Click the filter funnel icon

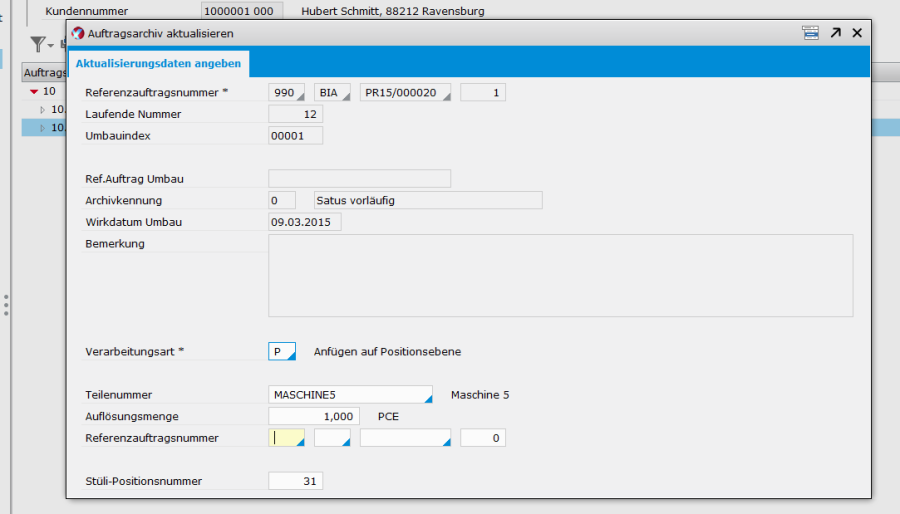(x=37, y=44)
